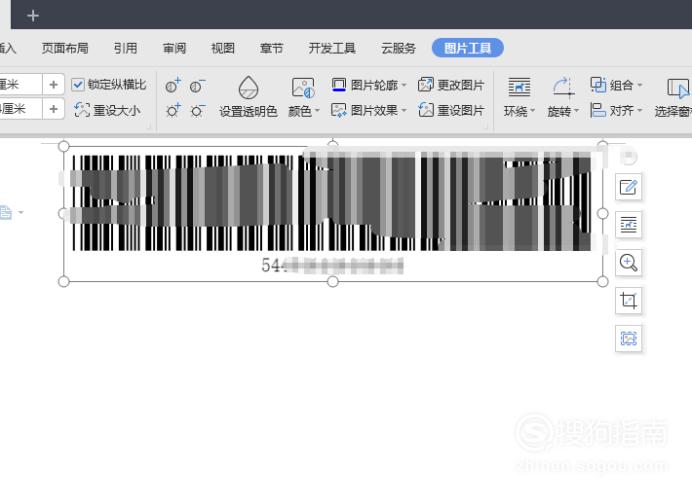
Task: Open the 章节 tab
Action: point(271,48)
